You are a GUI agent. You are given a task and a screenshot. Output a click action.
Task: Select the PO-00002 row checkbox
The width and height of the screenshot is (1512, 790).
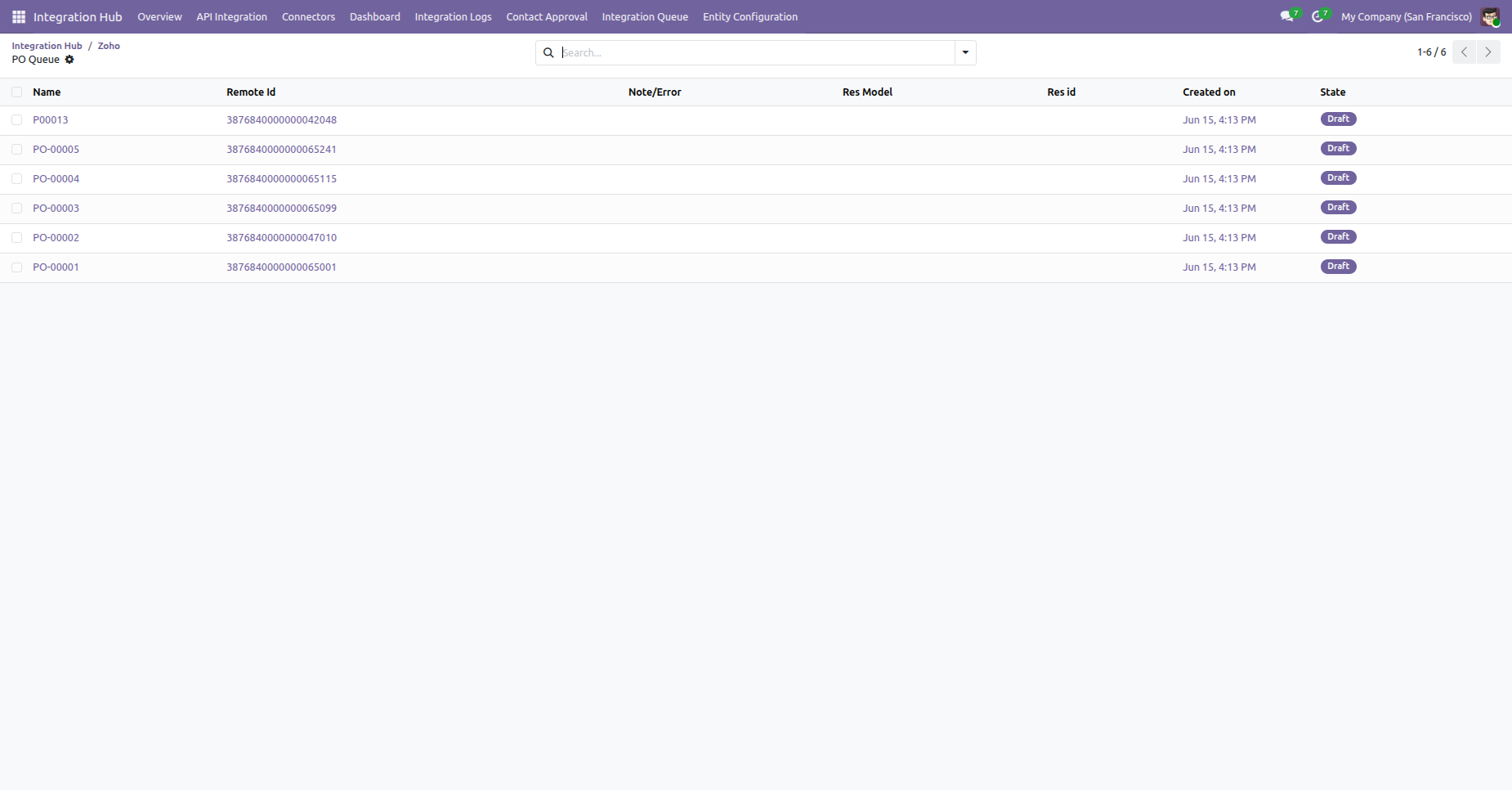(x=16, y=238)
